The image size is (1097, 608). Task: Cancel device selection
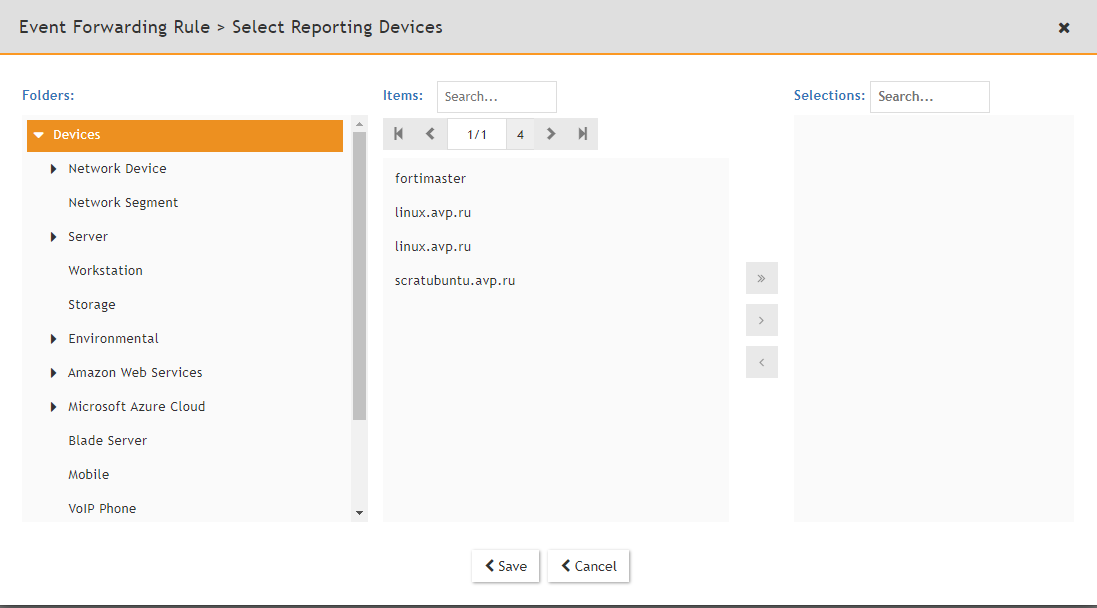pos(588,566)
